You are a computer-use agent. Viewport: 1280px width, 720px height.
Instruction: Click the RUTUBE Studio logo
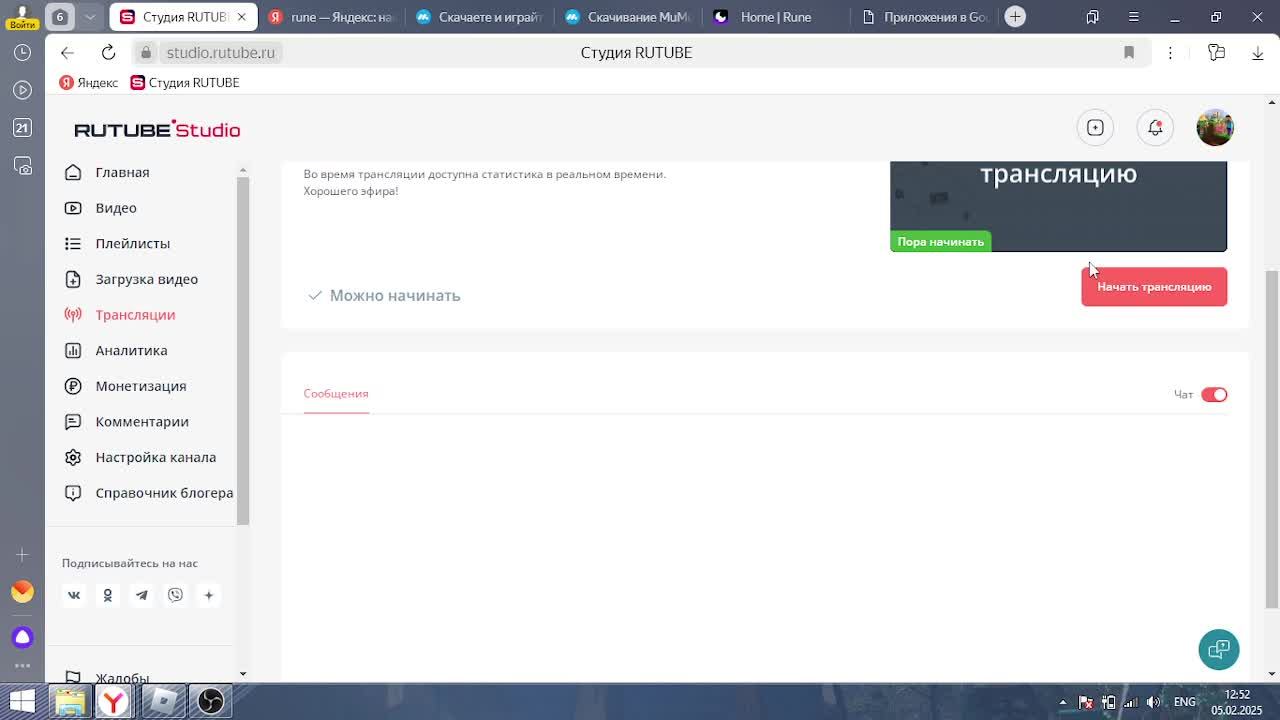[157, 129]
